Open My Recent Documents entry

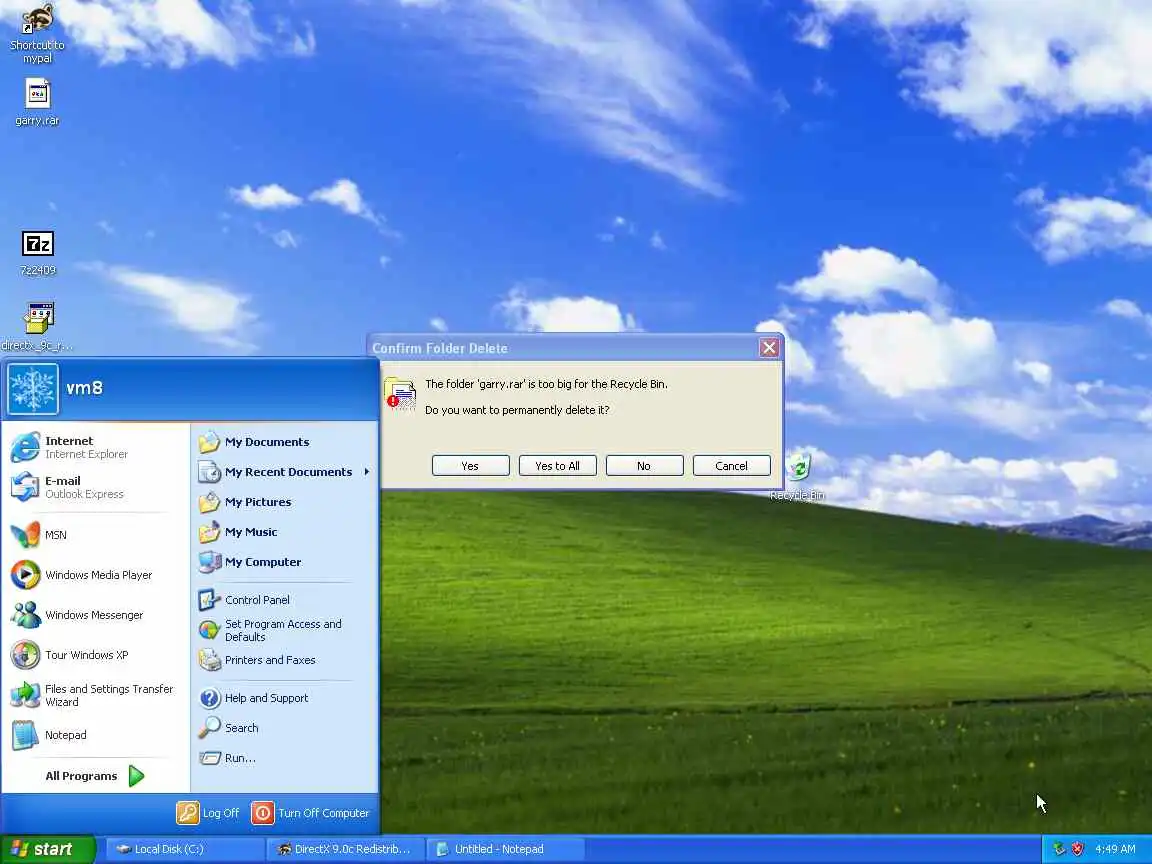point(284,472)
